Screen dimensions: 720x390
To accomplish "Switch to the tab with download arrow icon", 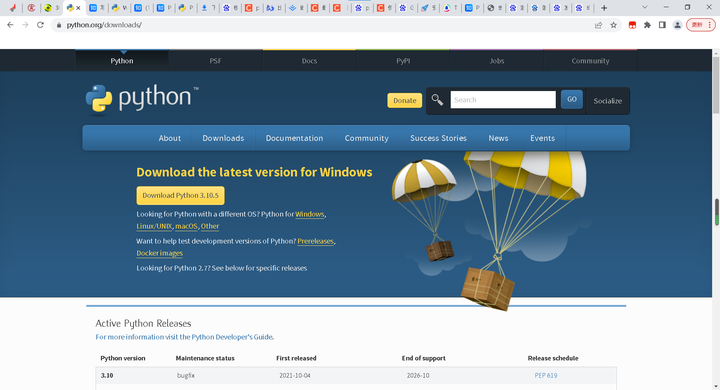I will pyautogui.click(x=204, y=8).
